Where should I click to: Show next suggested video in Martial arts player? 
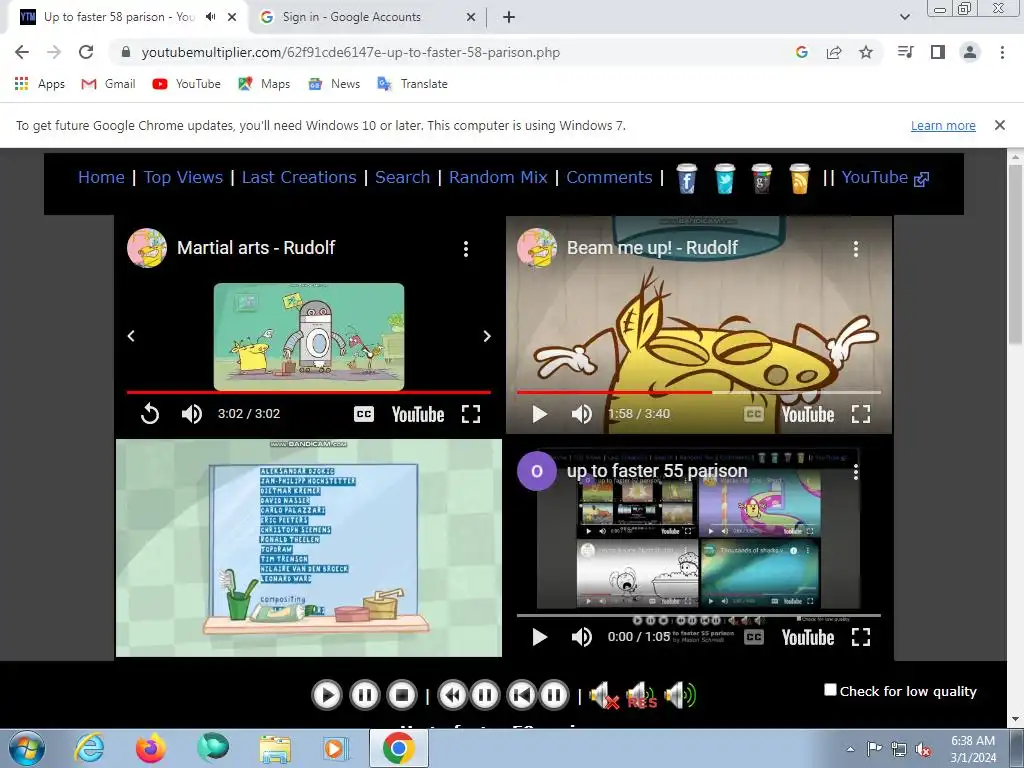coord(487,336)
